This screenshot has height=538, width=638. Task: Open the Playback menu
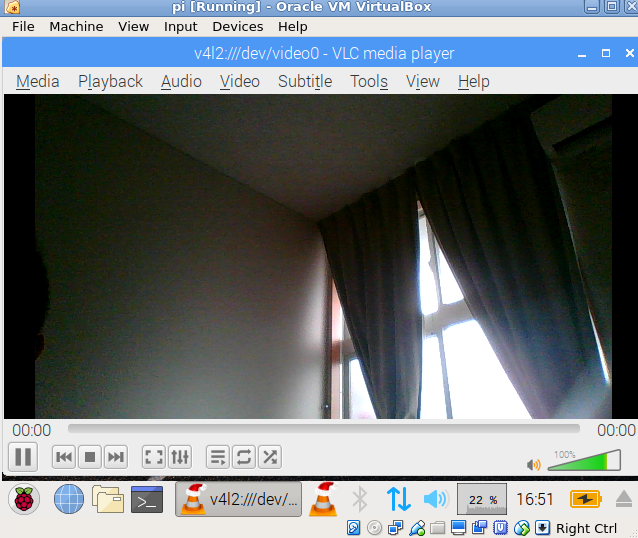(110, 81)
